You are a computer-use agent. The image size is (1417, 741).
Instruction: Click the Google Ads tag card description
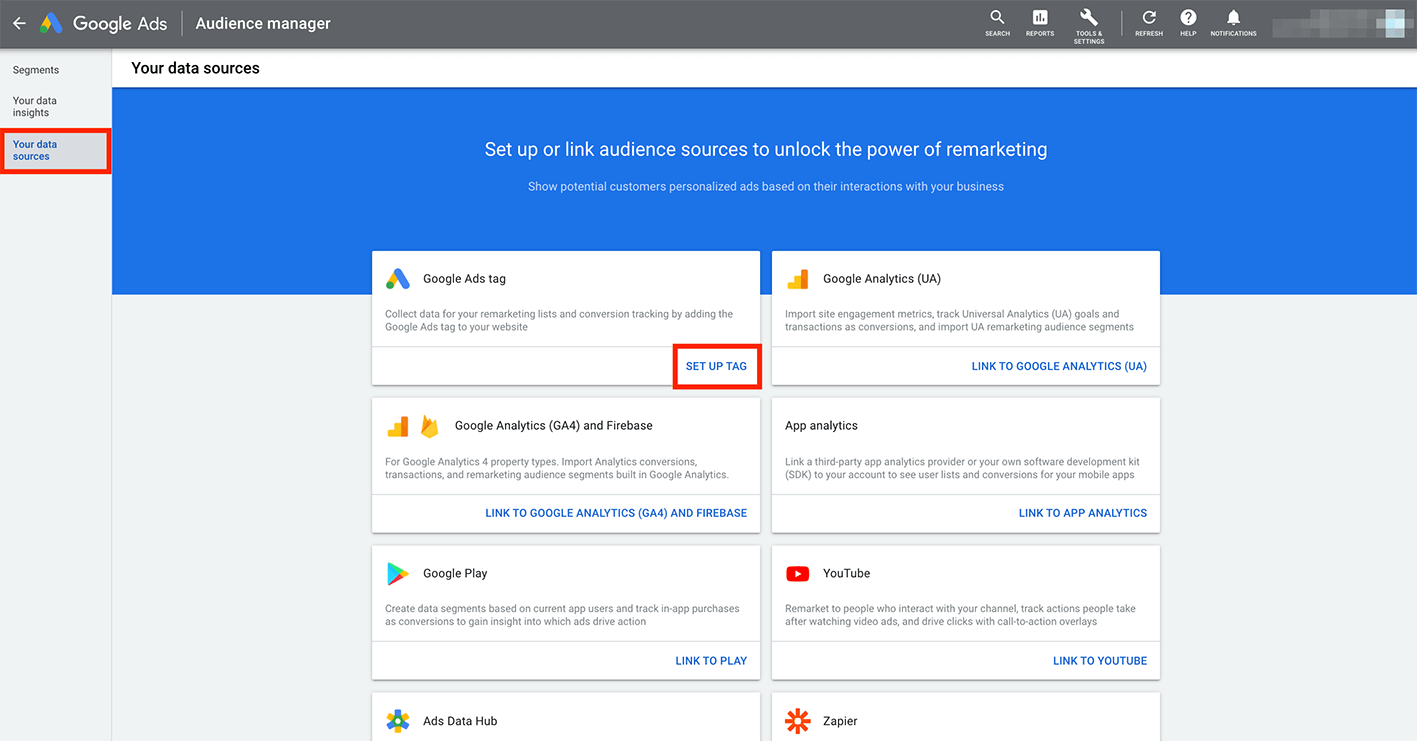coord(559,320)
